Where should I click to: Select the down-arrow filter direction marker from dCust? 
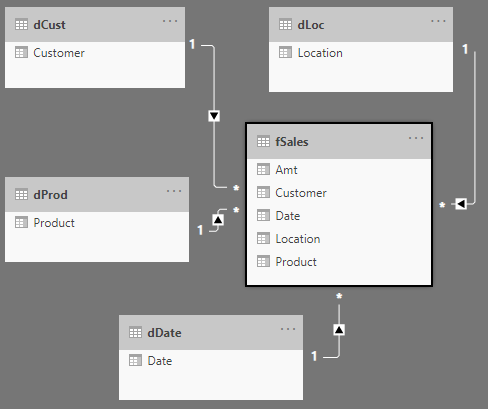(x=214, y=116)
